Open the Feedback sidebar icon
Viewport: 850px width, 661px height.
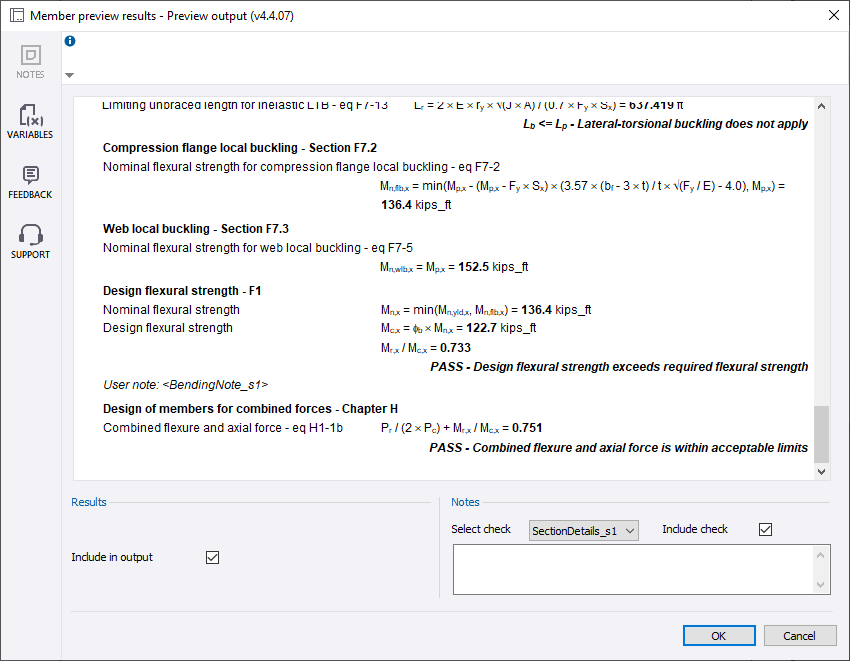click(x=30, y=182)
